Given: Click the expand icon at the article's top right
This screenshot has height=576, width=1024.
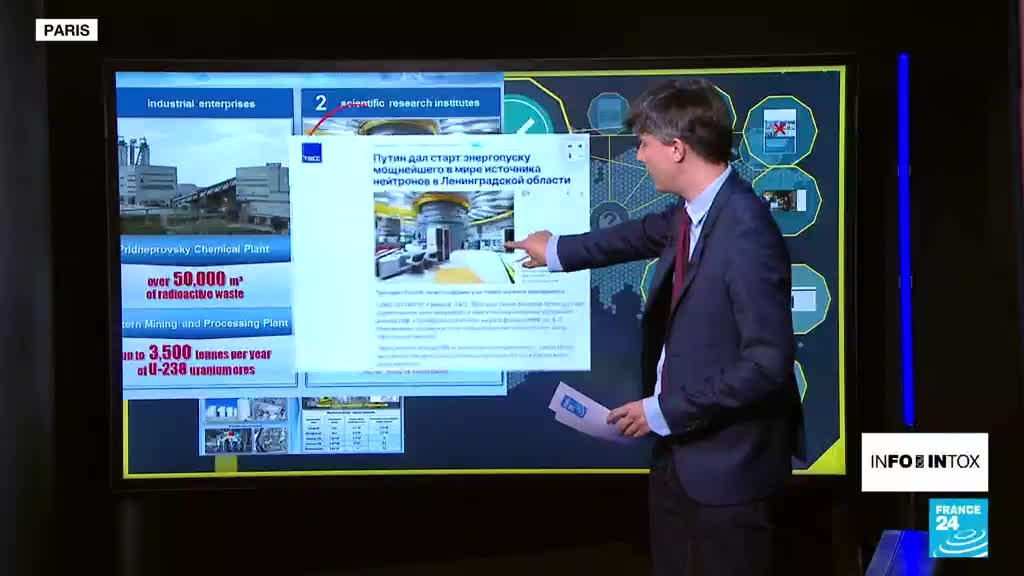Looking at the screenshot, I should 575,151.
